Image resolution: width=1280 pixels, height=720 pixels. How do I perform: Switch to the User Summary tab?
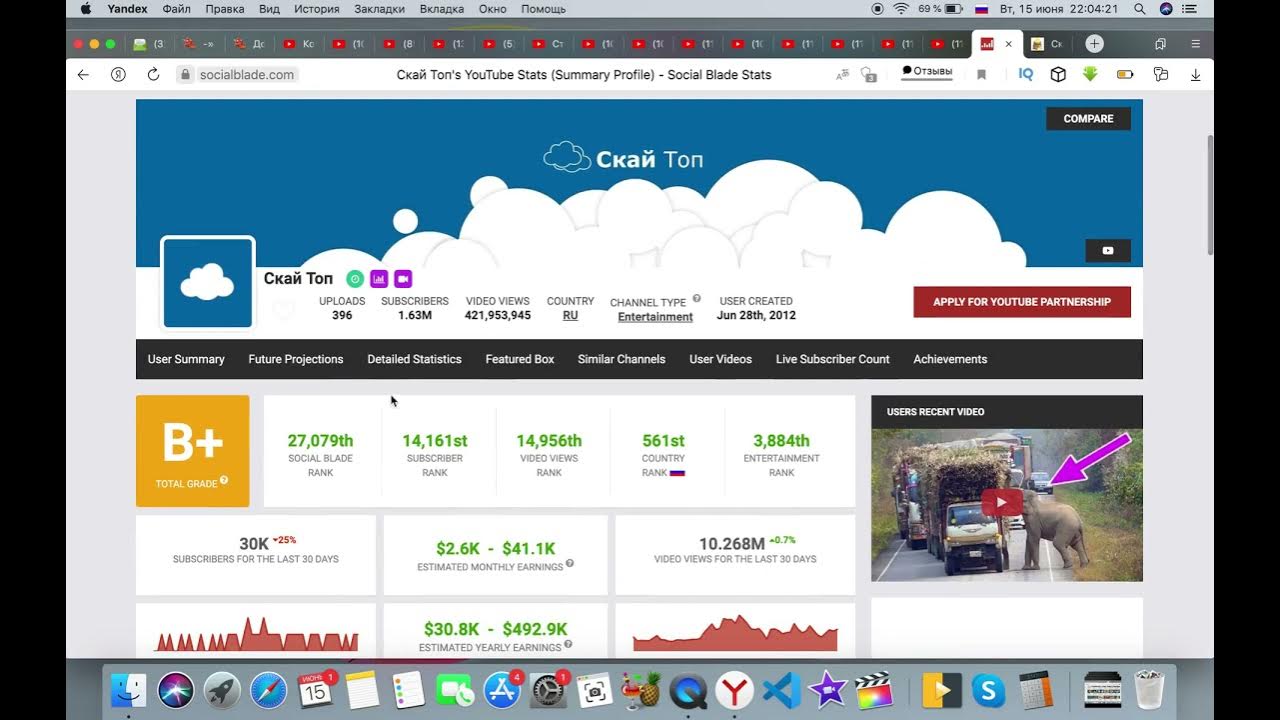click(186, 359)
